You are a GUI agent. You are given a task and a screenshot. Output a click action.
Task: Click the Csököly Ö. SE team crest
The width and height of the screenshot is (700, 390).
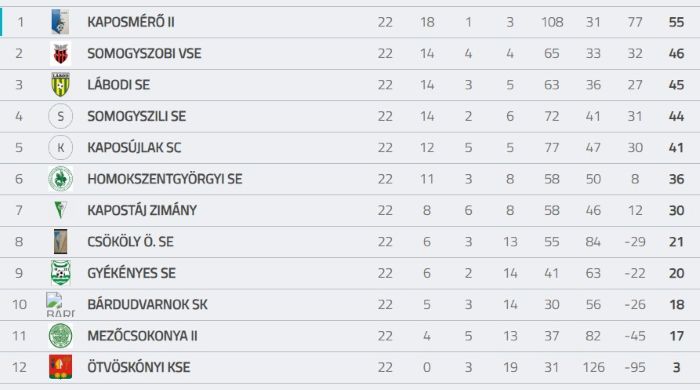tap(60, 241)
